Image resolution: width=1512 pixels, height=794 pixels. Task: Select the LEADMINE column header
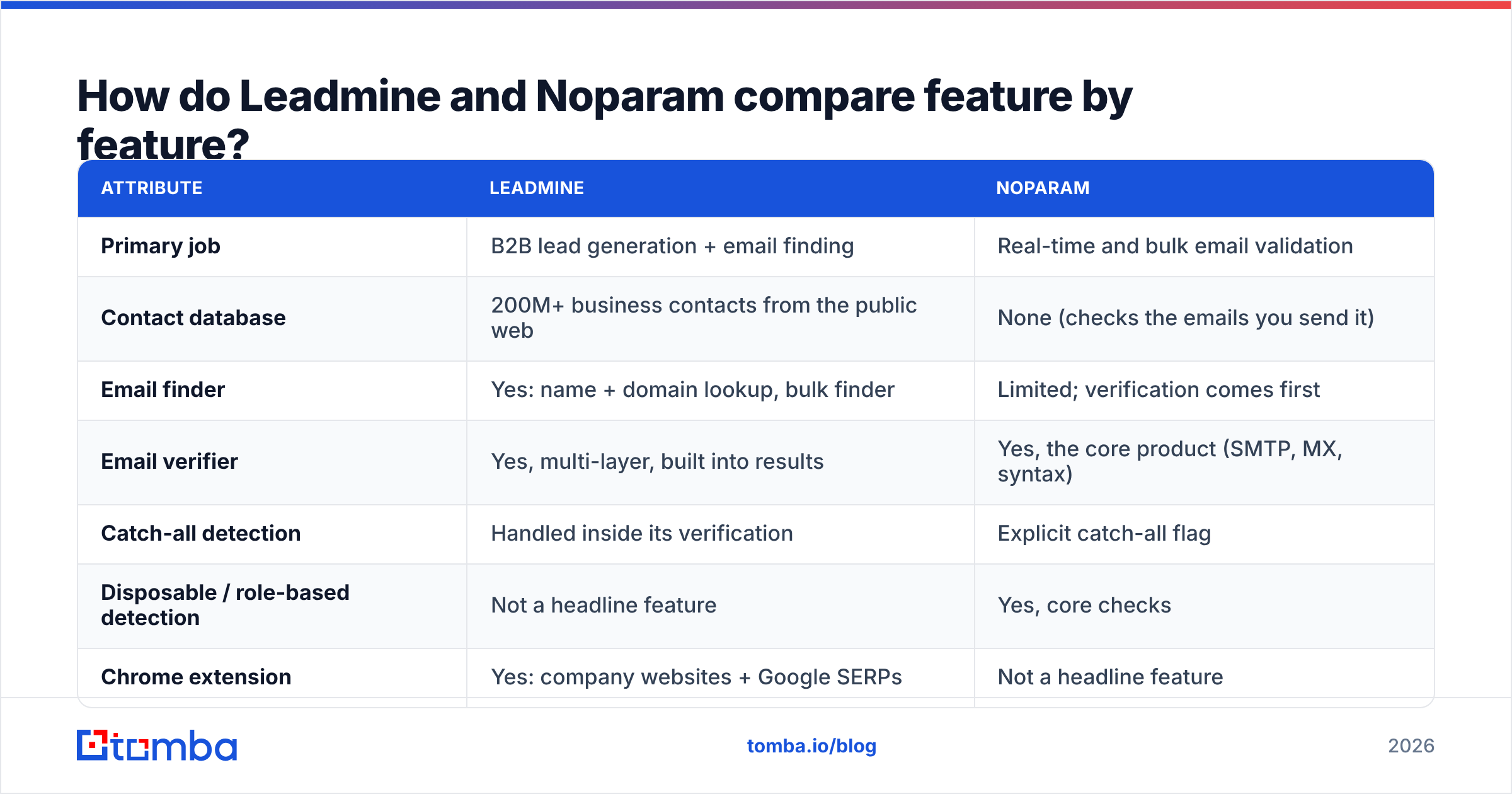[x=537, y=188]
